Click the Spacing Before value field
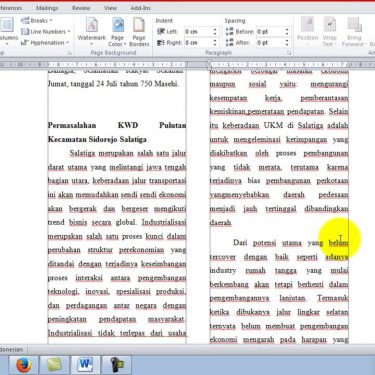The image size is (375, 375). tap(269, 32)
